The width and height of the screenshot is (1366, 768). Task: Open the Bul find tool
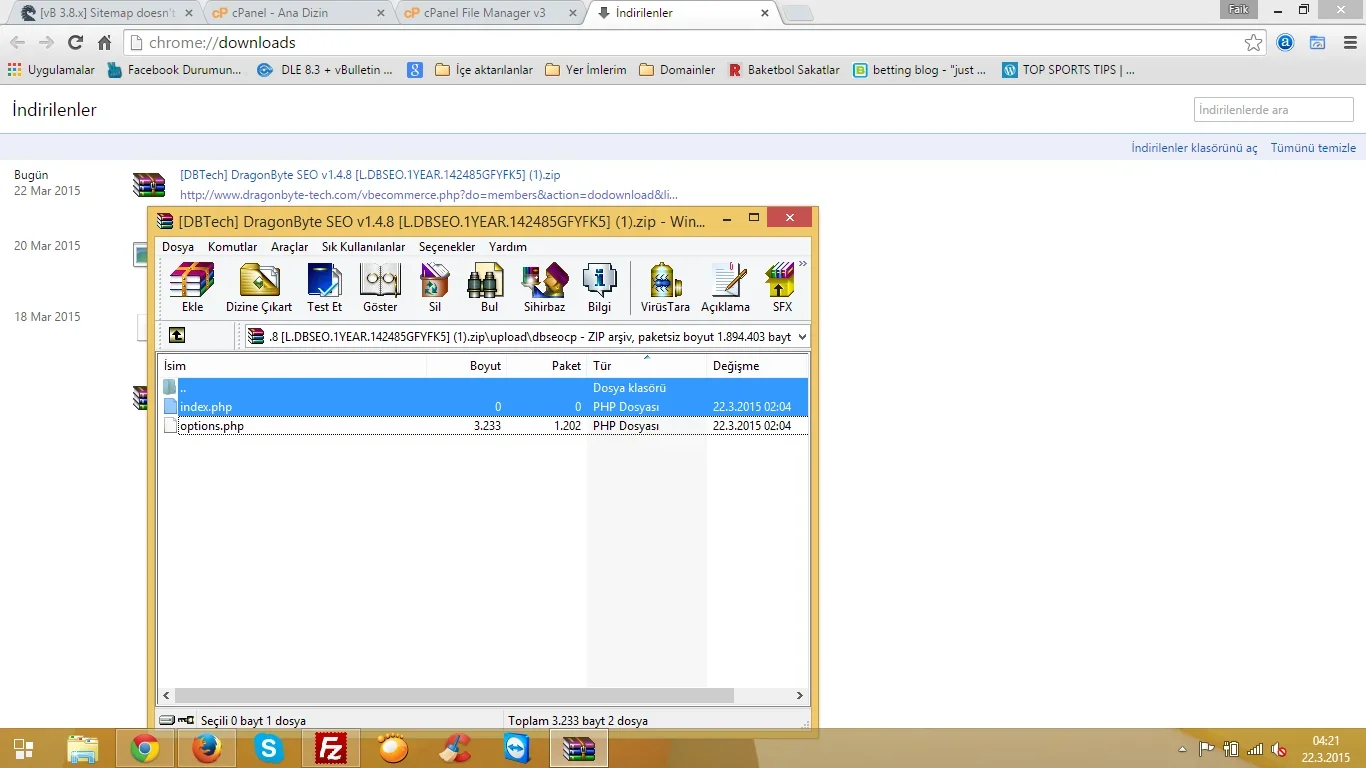coord(489,288)
